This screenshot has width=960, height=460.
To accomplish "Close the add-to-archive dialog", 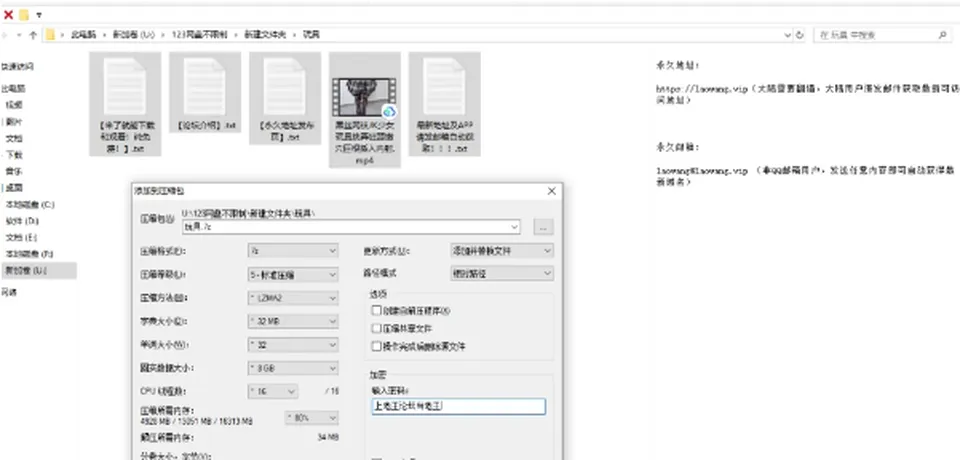I will click(552, 191).
